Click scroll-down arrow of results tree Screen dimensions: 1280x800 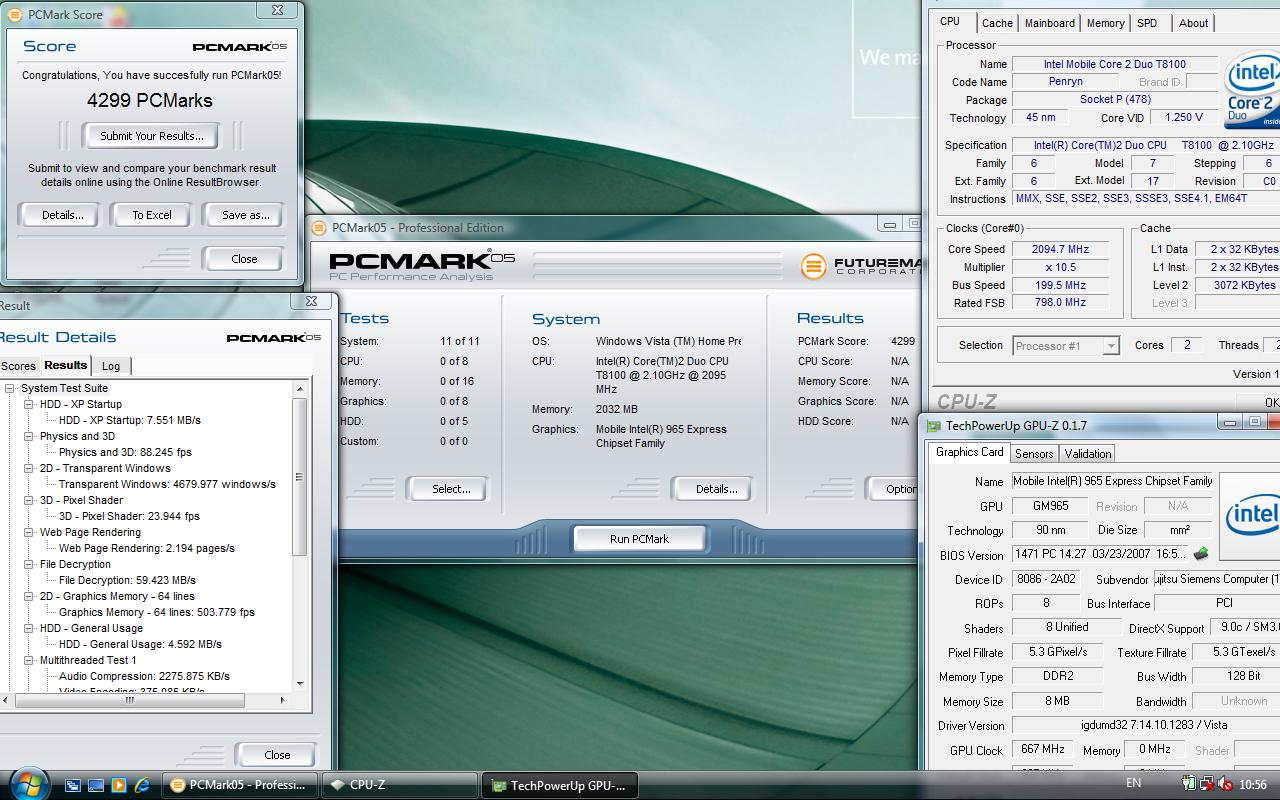tap(300, 684)
